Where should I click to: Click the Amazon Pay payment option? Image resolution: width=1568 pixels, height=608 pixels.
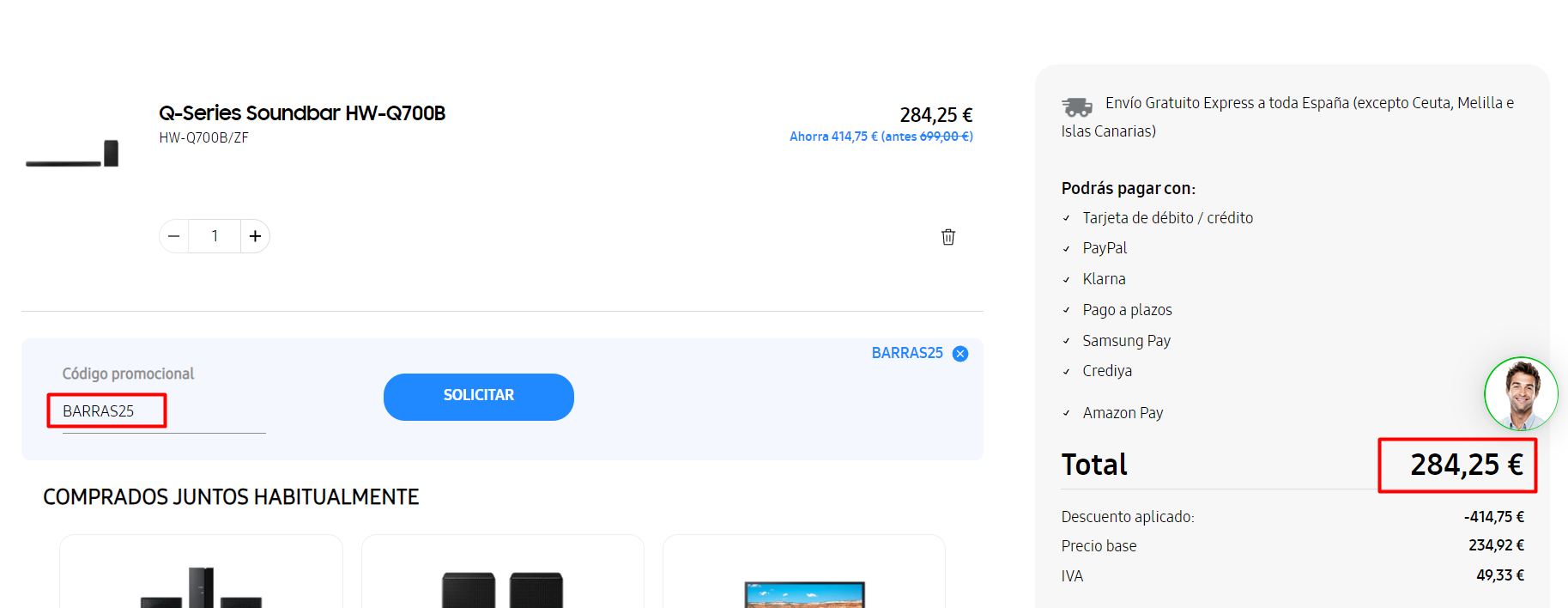click(1123, 413)
